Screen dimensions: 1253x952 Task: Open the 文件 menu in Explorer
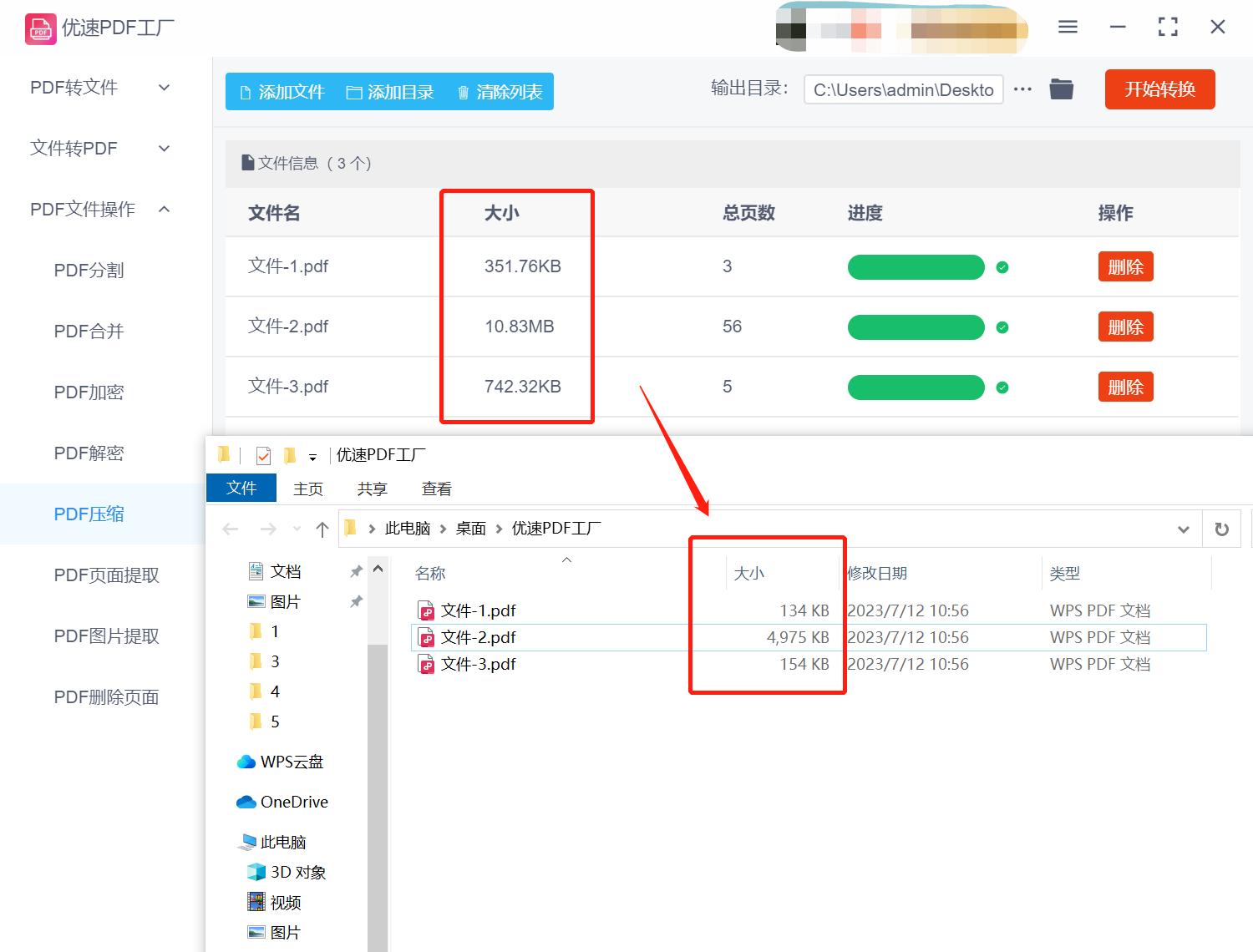pyautogui.click(x=241, y=488)
